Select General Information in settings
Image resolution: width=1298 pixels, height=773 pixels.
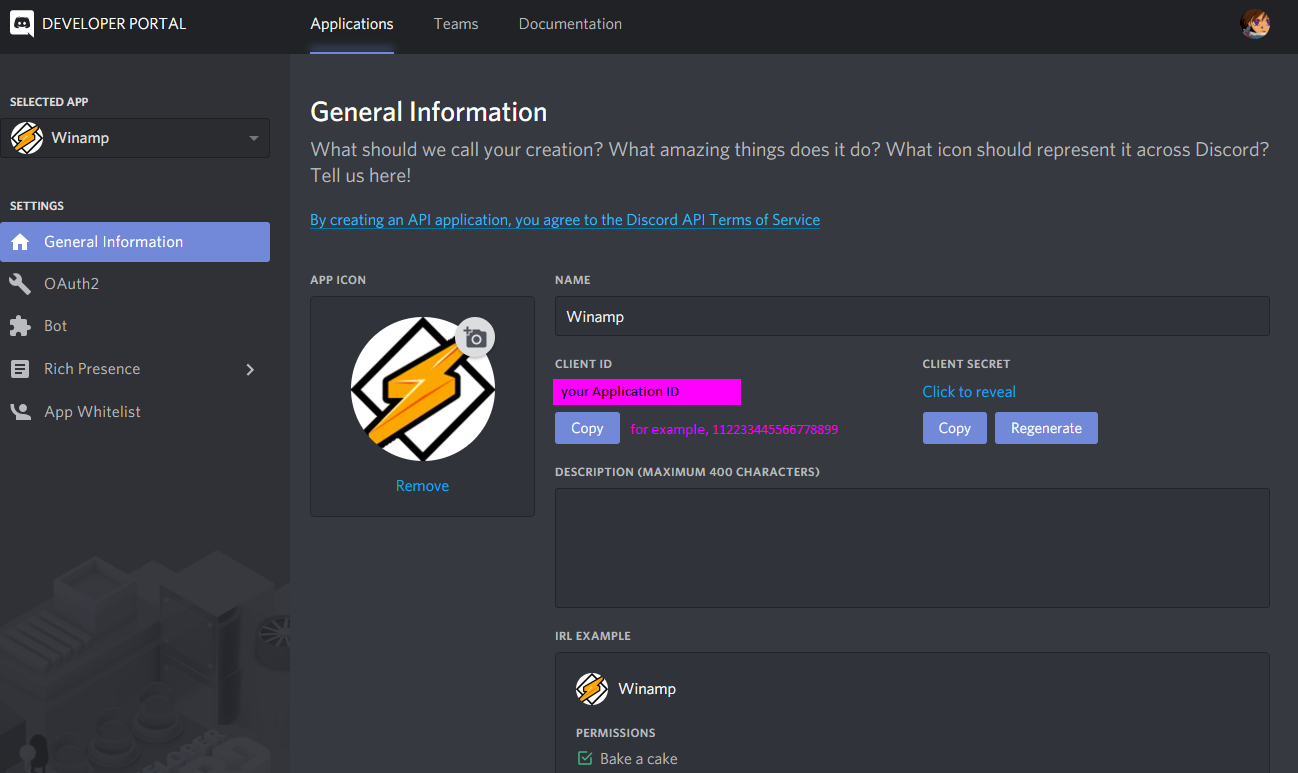click(x=135, y=242)
